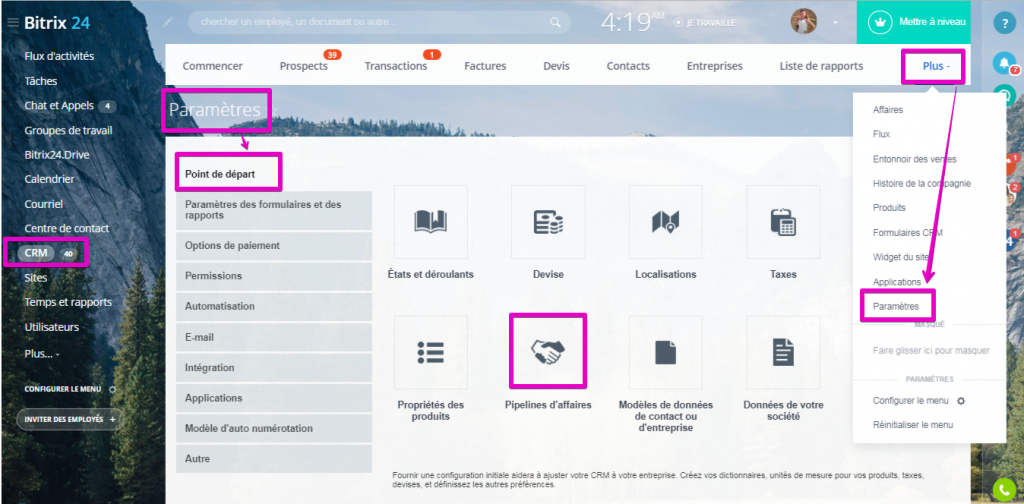1024x504 pixels.
Task: Select the E-mail settings section
Action: 274,338
